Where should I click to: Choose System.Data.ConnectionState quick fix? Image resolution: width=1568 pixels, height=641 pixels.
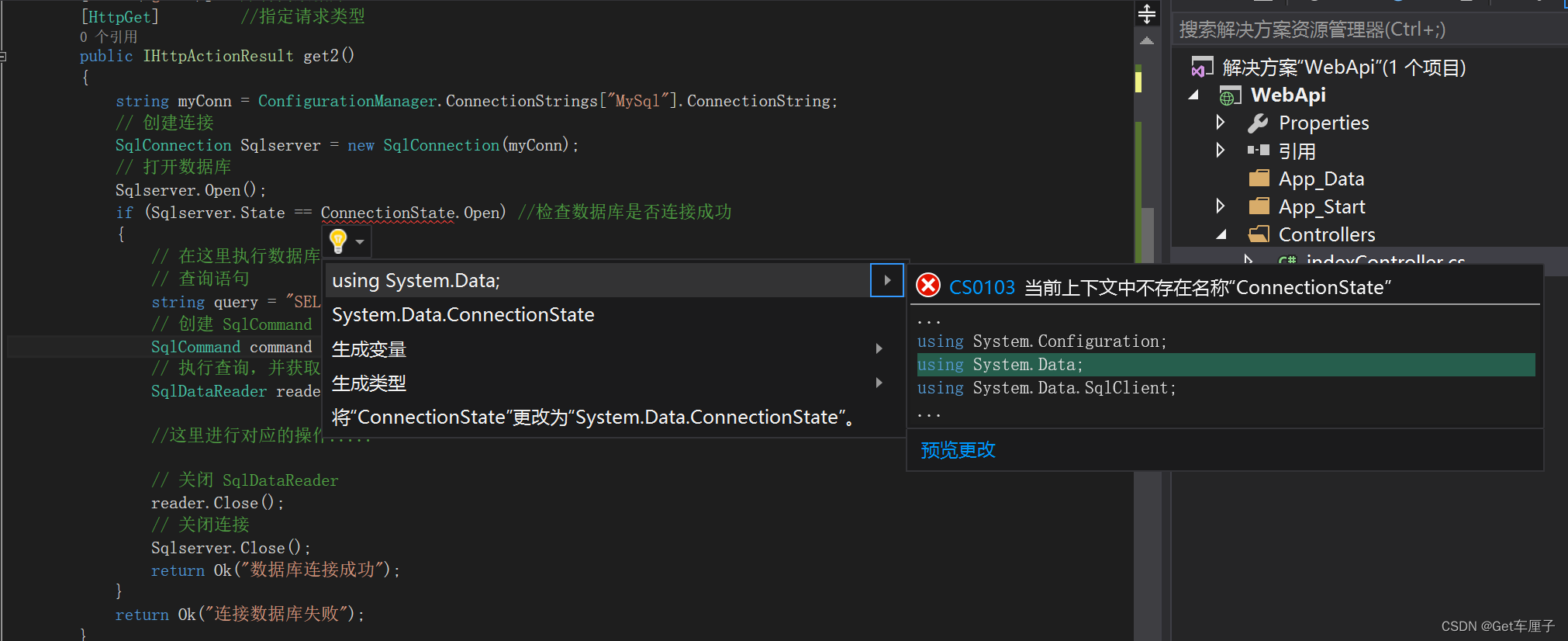[463, 314]
